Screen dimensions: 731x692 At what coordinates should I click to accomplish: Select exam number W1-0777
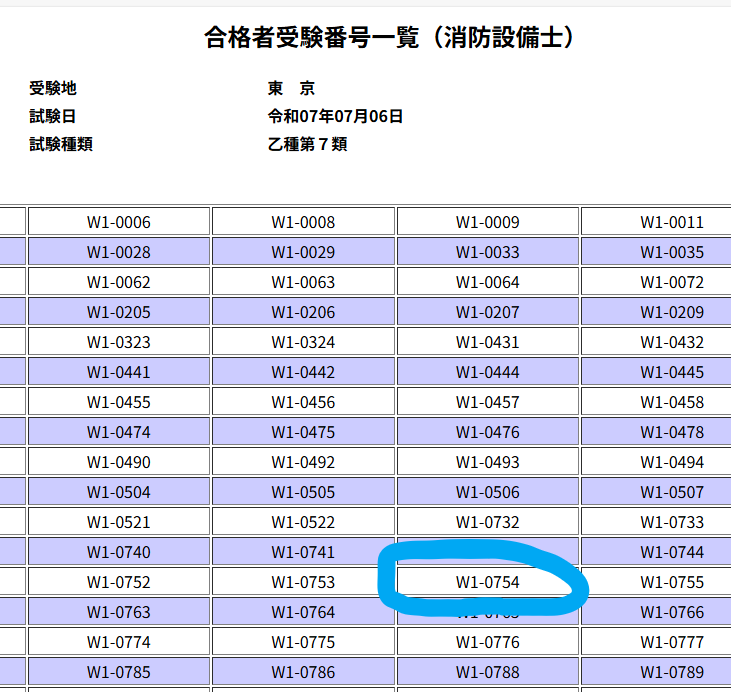[x=671, y=642]
